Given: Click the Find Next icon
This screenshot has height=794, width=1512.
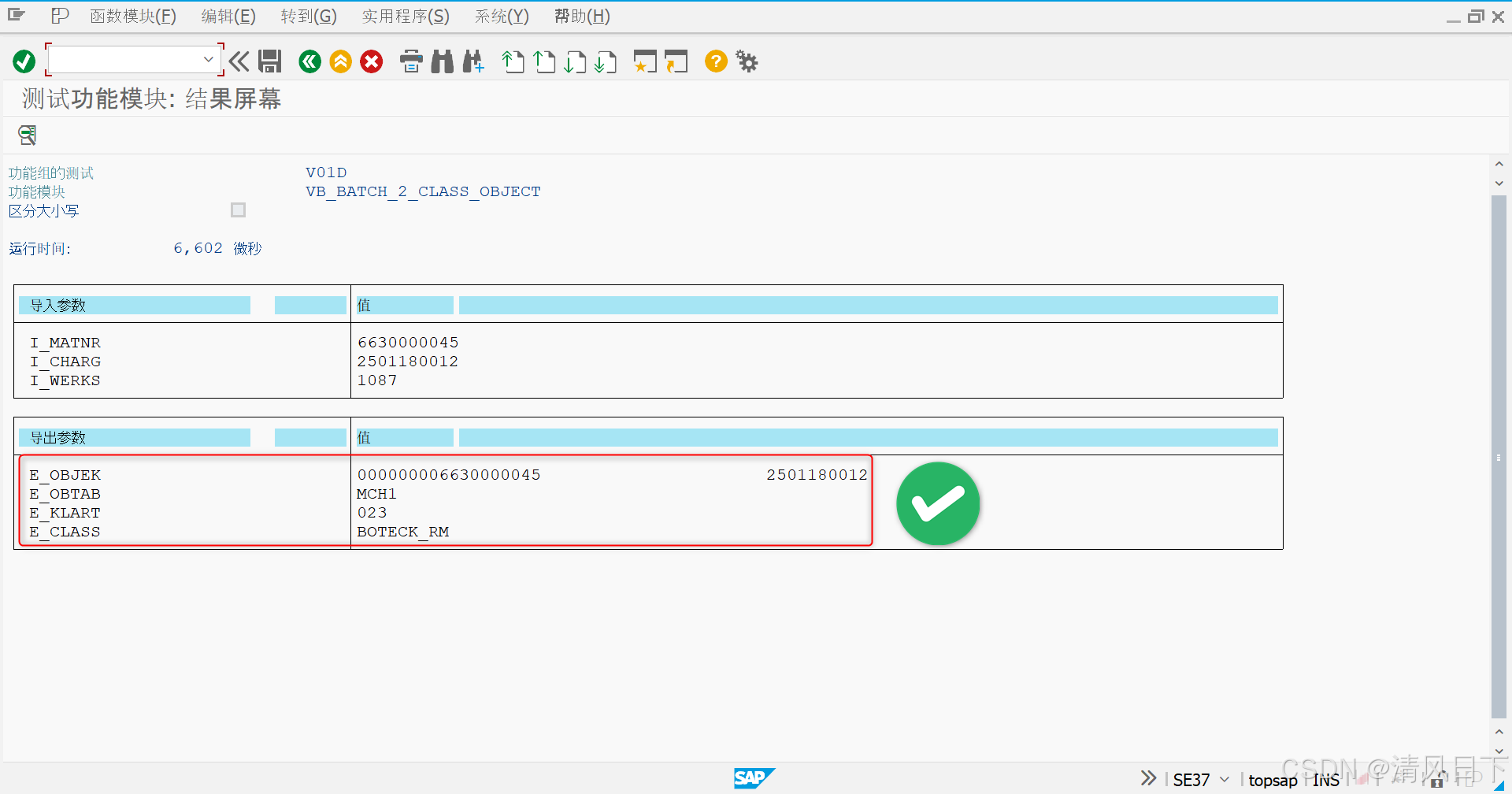Looking at the screenshot, I should click(x=472, y=61).
